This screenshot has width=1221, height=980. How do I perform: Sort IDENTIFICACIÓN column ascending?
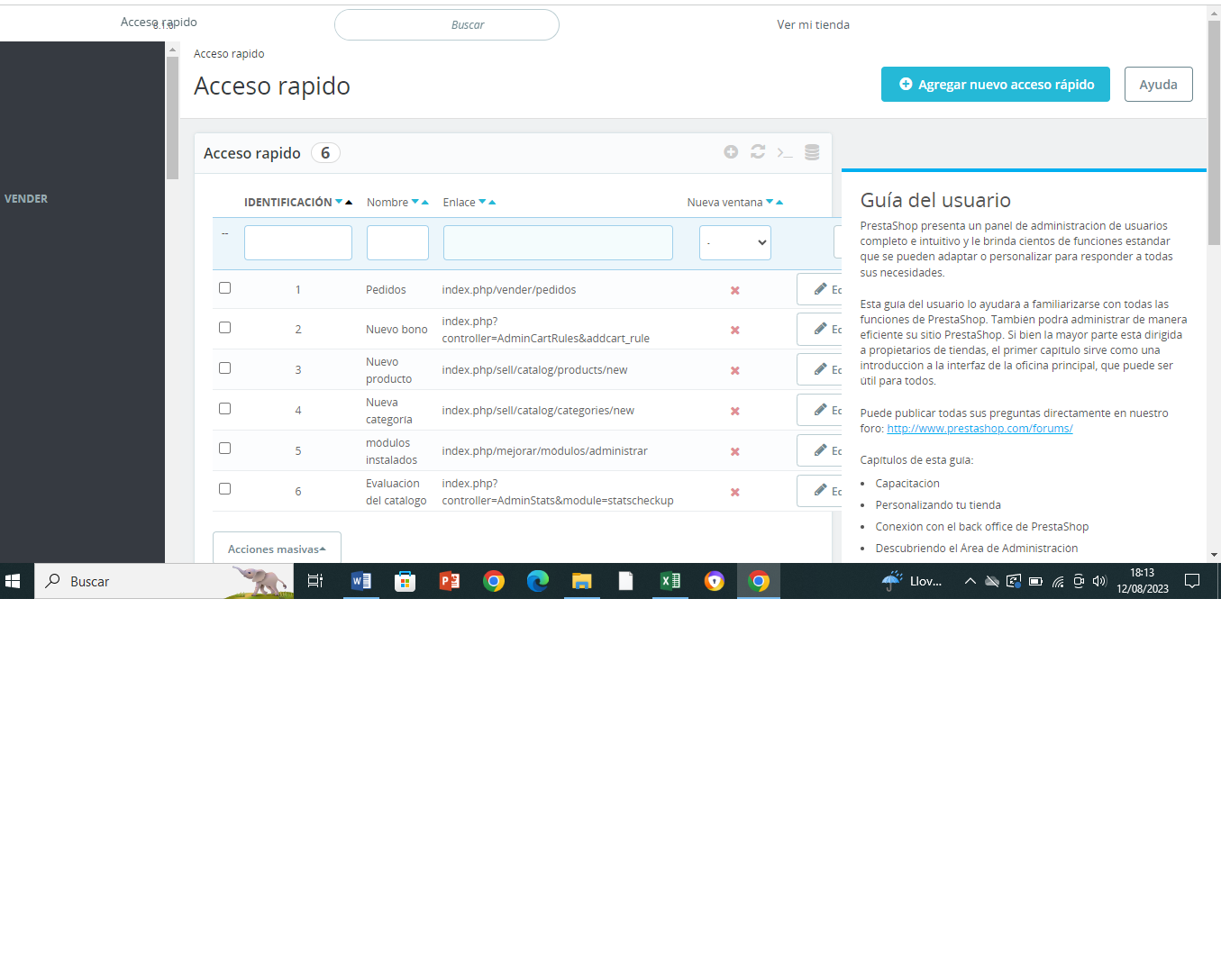tap(349, 202)
